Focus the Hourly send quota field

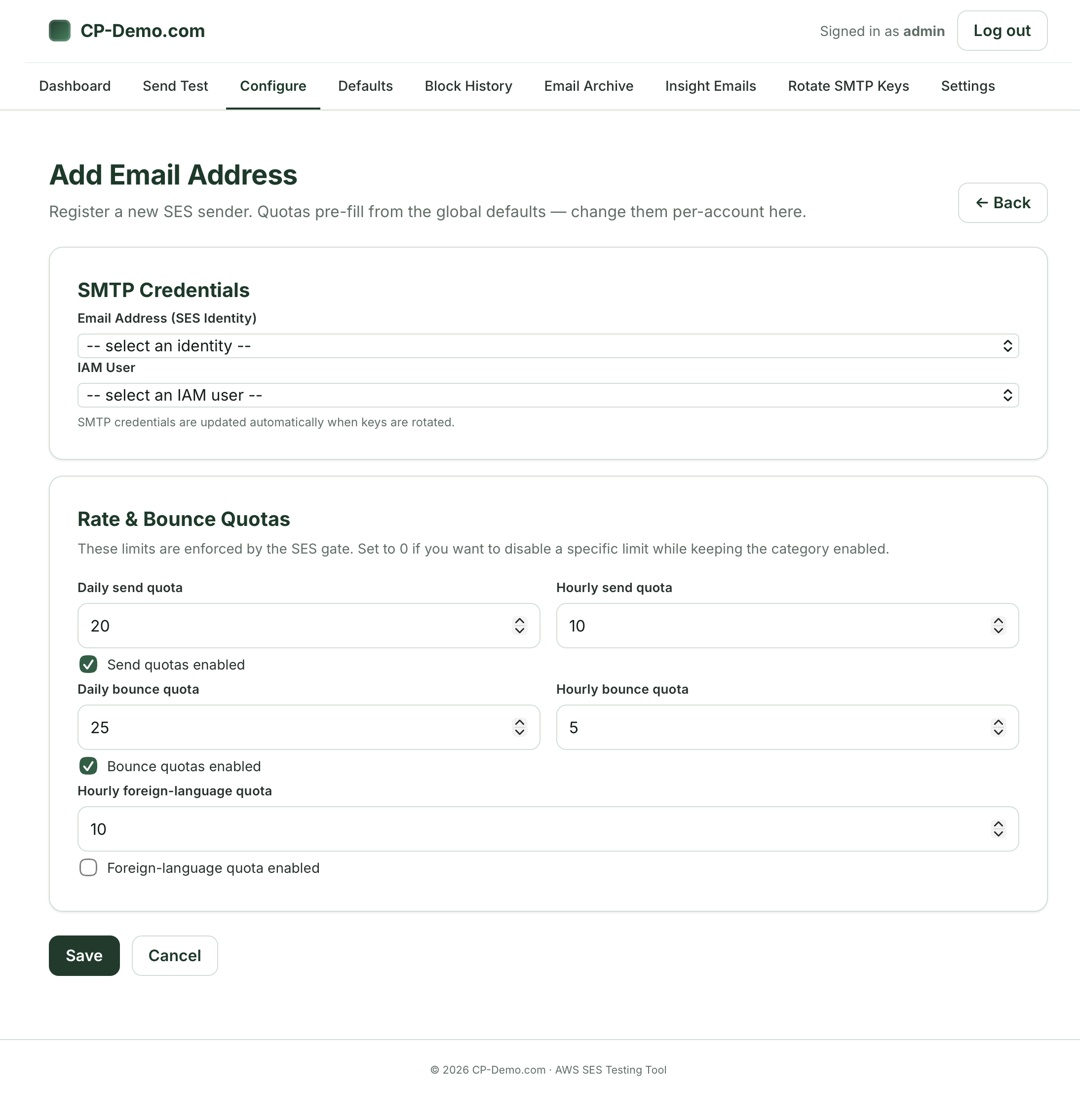[787, 626]
